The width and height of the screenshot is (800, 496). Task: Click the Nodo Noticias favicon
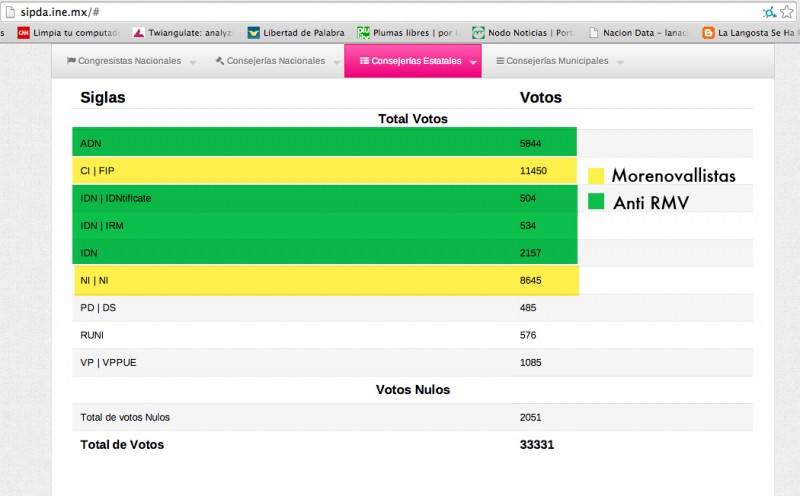pos(478,33)
